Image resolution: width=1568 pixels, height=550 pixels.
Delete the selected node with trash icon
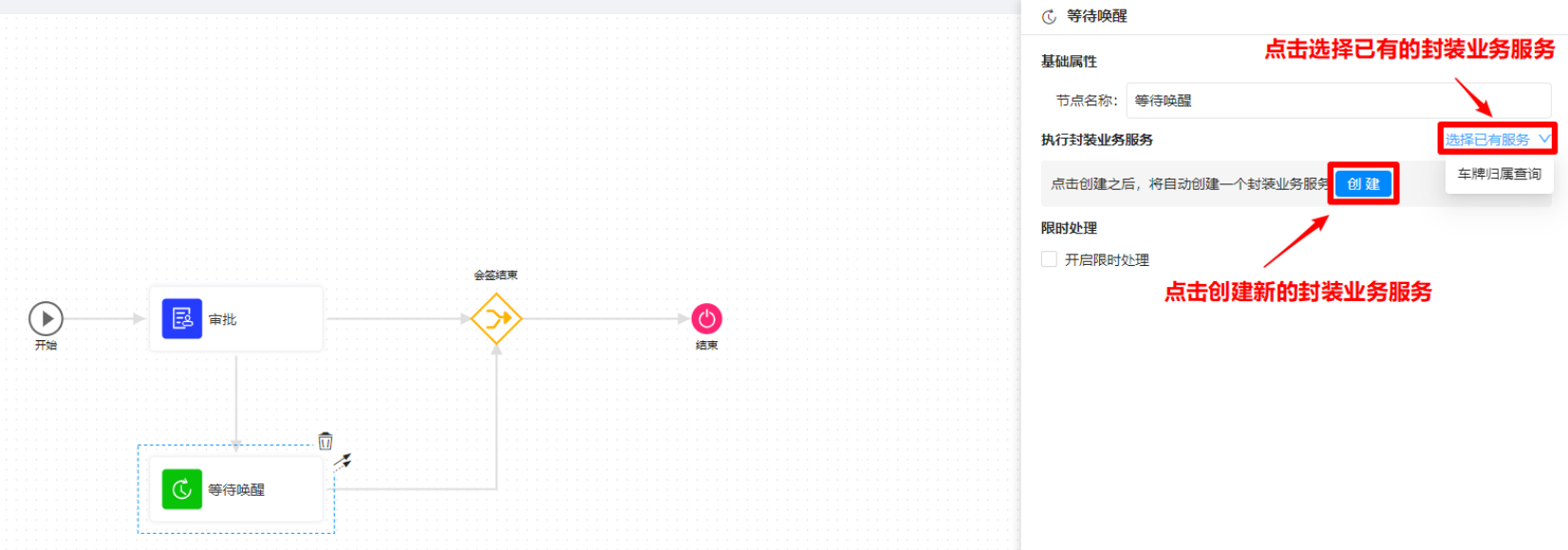coord(326,441)
